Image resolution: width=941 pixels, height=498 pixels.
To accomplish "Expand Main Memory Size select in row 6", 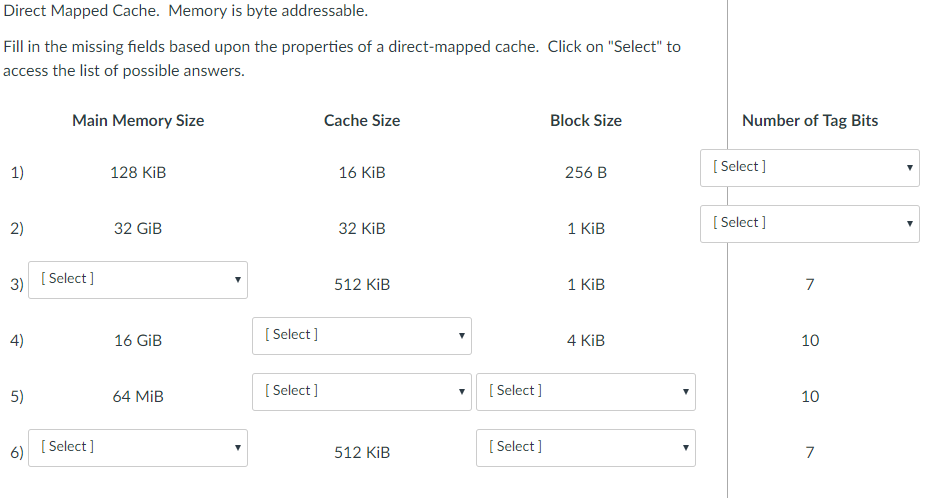I will [138, 448].
